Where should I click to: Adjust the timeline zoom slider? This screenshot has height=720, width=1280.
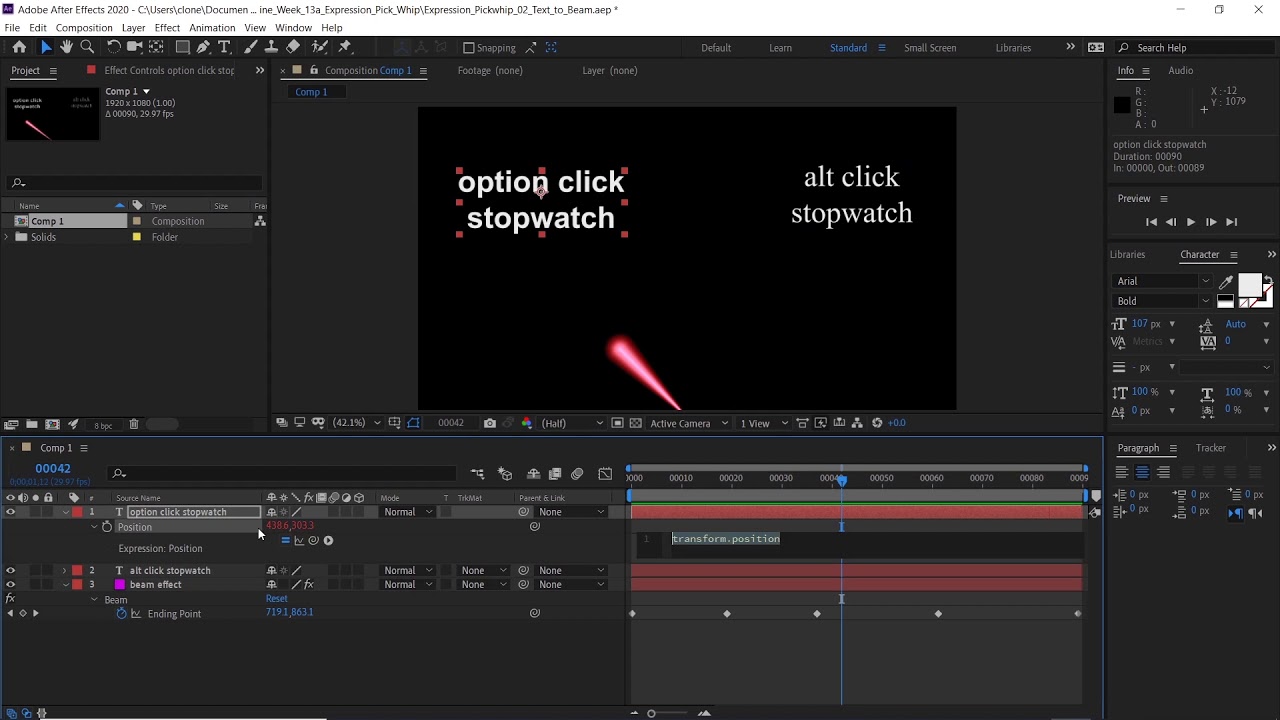coord(652,713)
